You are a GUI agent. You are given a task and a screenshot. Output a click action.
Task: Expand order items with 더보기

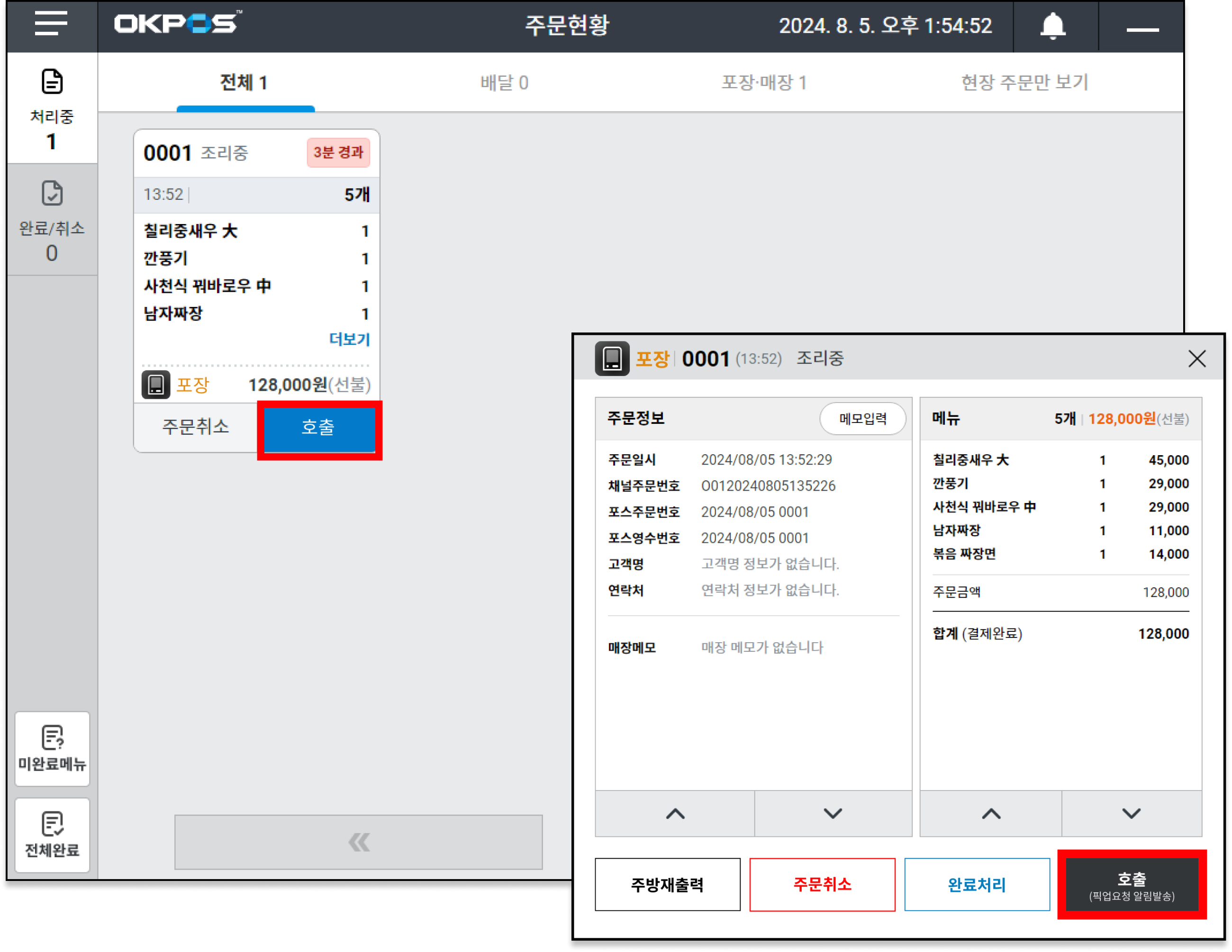point(349,339)
